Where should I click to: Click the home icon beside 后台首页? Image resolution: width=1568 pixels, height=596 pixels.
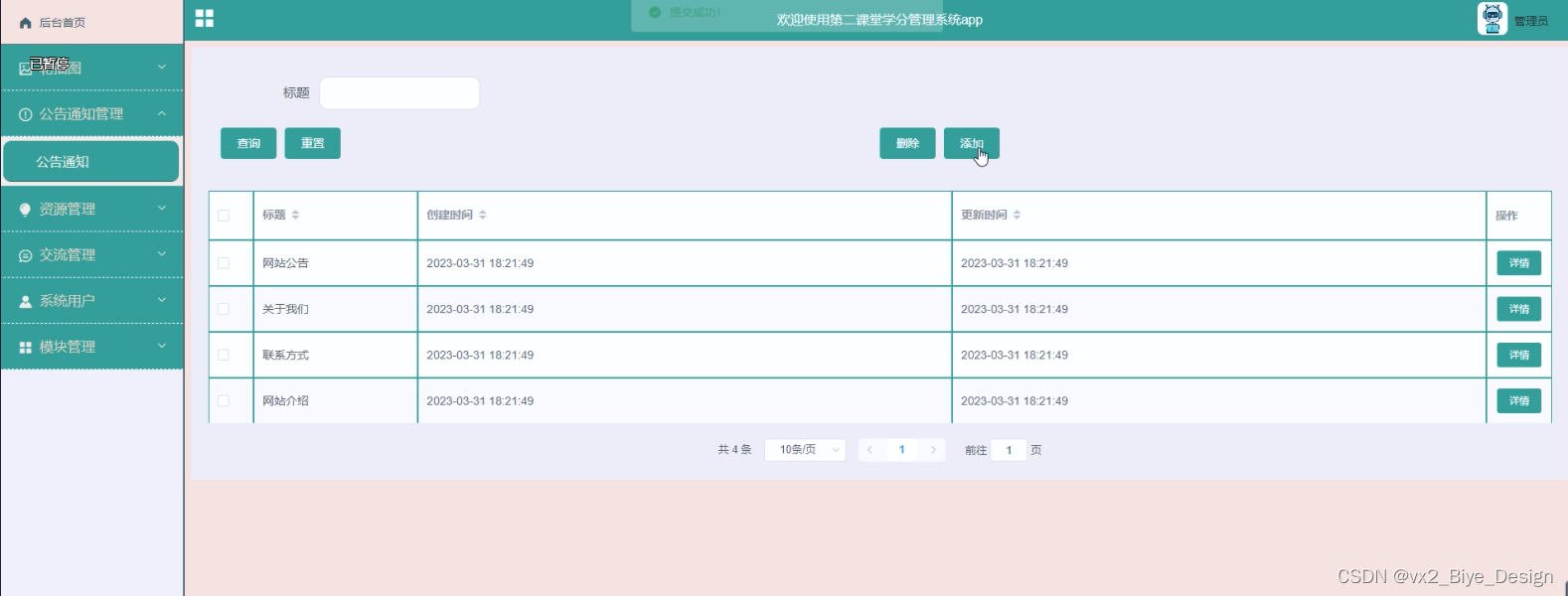click(x=26, y=23)
